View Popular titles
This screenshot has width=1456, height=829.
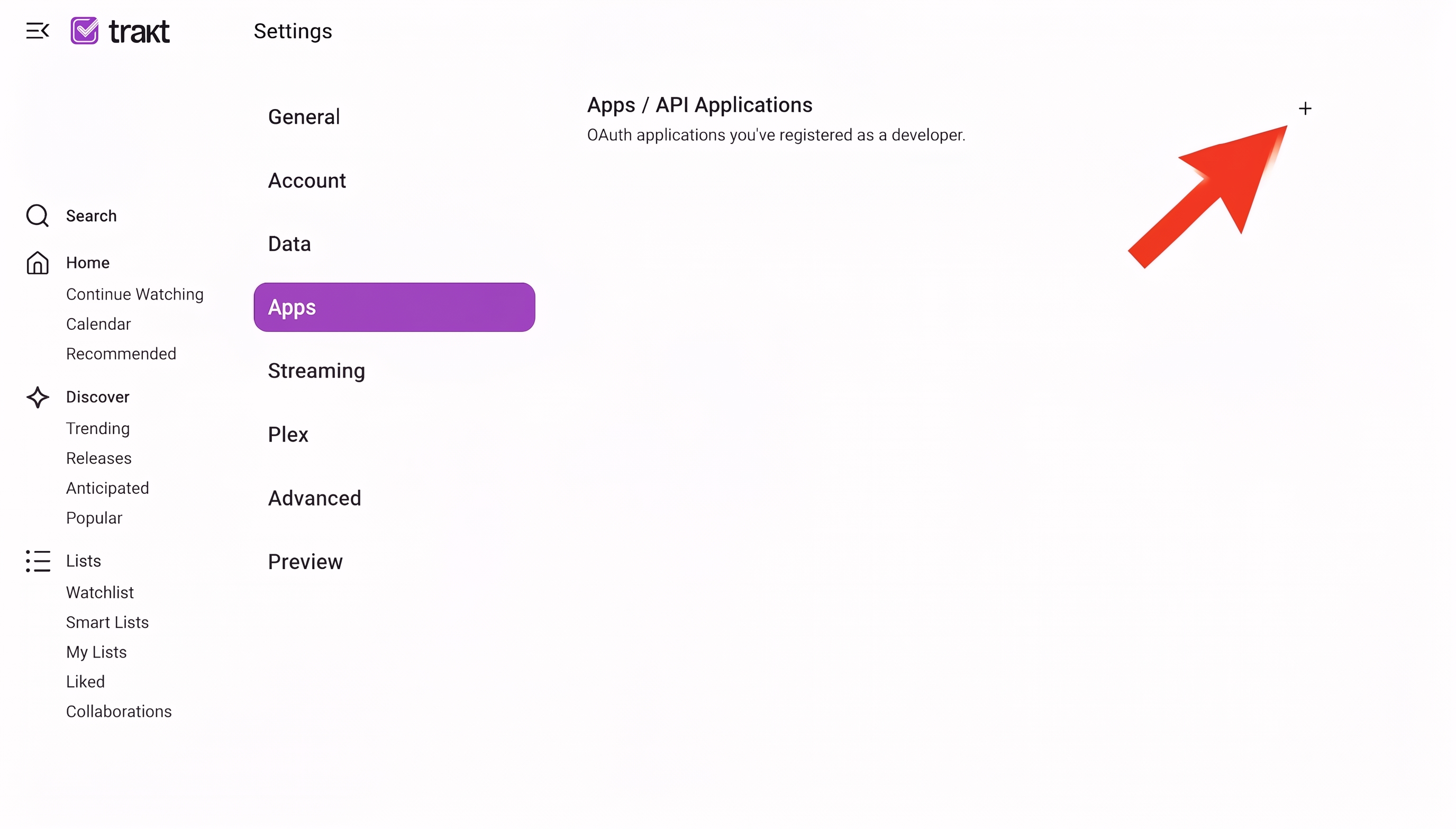pyautogui.click(x=94, y=518)
